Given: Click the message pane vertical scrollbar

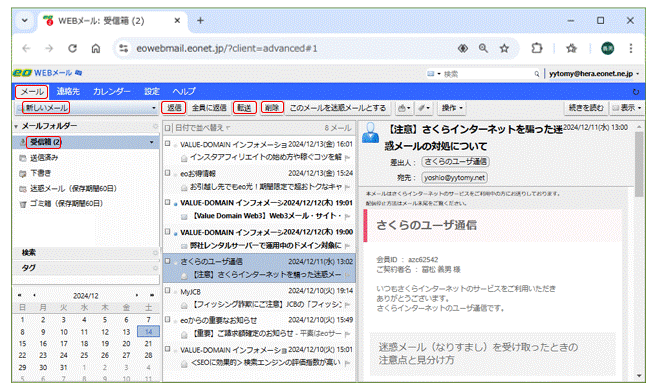Looking at the screenshot, I should click(x=639, y=164).
